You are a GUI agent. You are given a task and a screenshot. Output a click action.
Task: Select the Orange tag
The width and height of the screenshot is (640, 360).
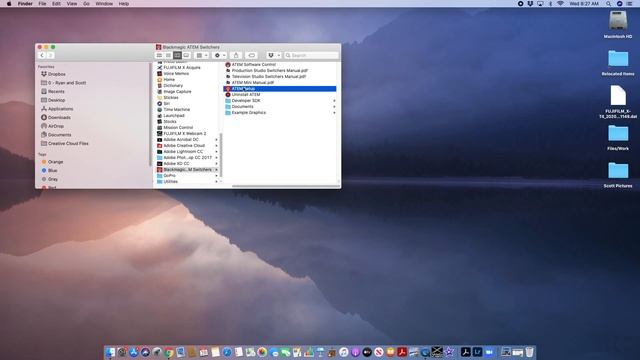coord(52,162)
